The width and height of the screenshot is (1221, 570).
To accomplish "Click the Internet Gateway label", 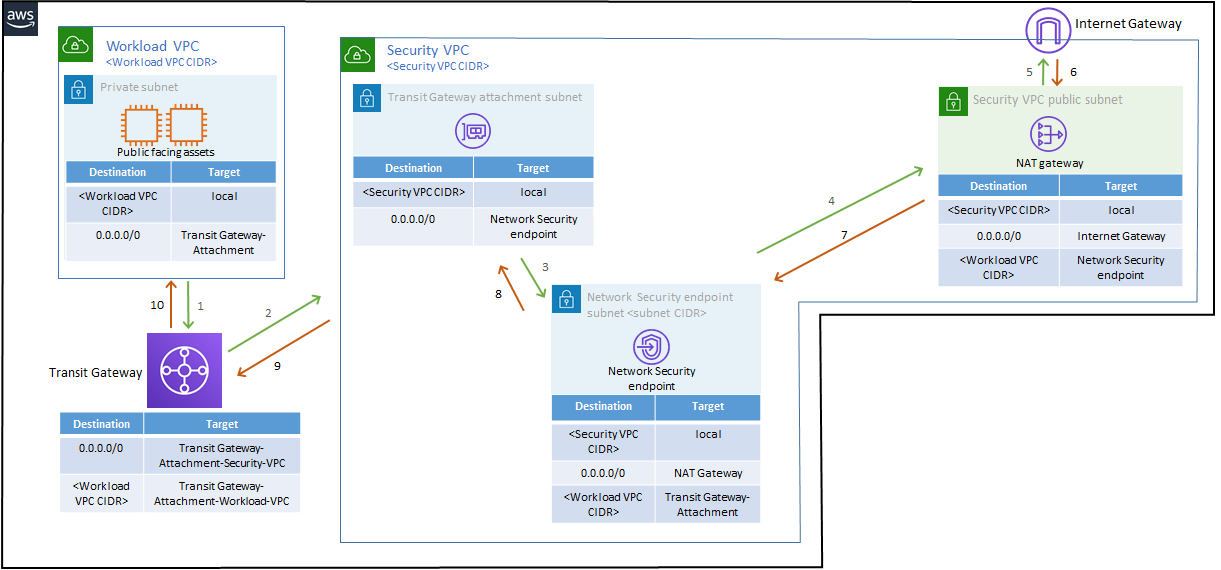I will 1128,24.
